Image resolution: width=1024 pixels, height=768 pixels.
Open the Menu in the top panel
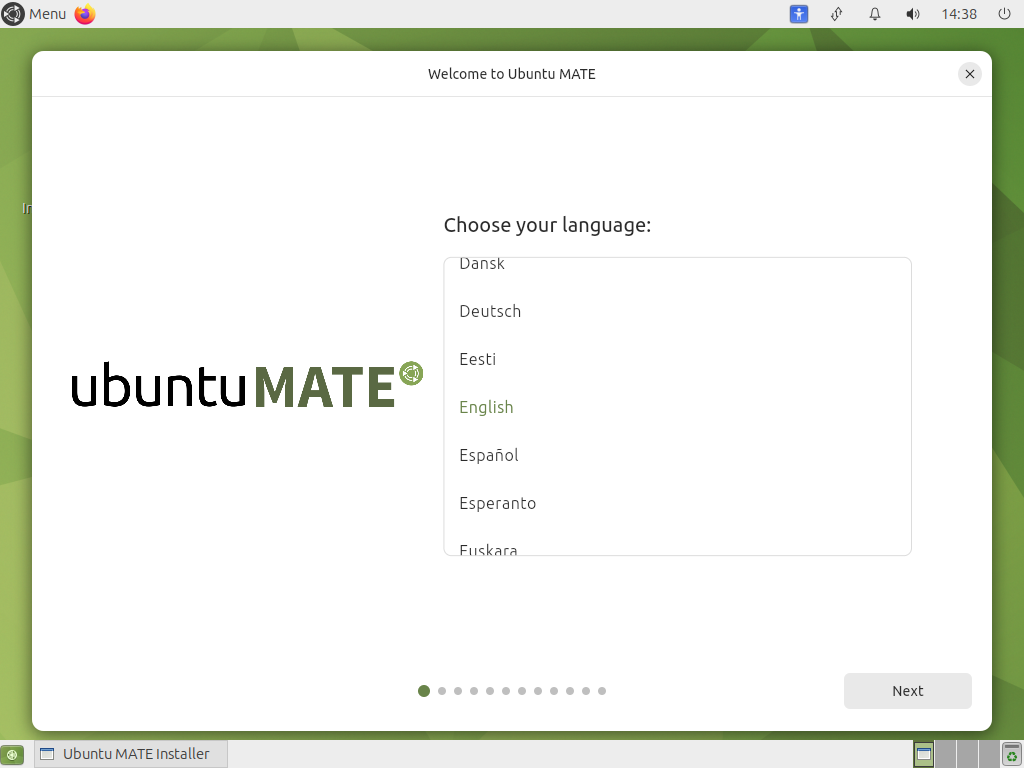pyautogui.click(x=34, y=14)
